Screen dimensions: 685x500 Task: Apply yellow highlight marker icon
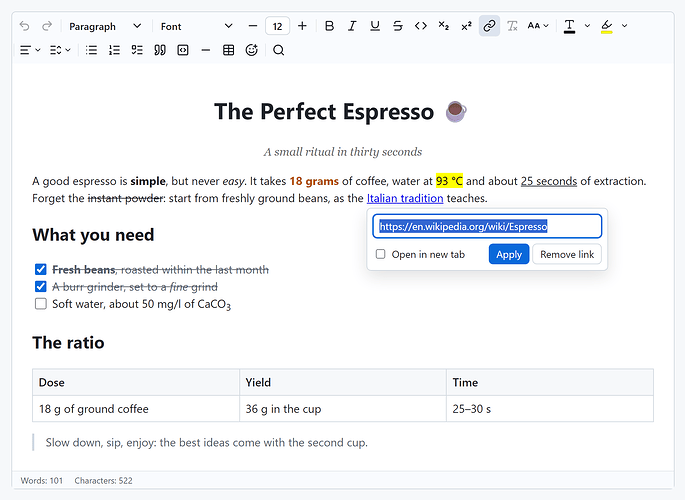pyautogui.click(x=606, y=26)
